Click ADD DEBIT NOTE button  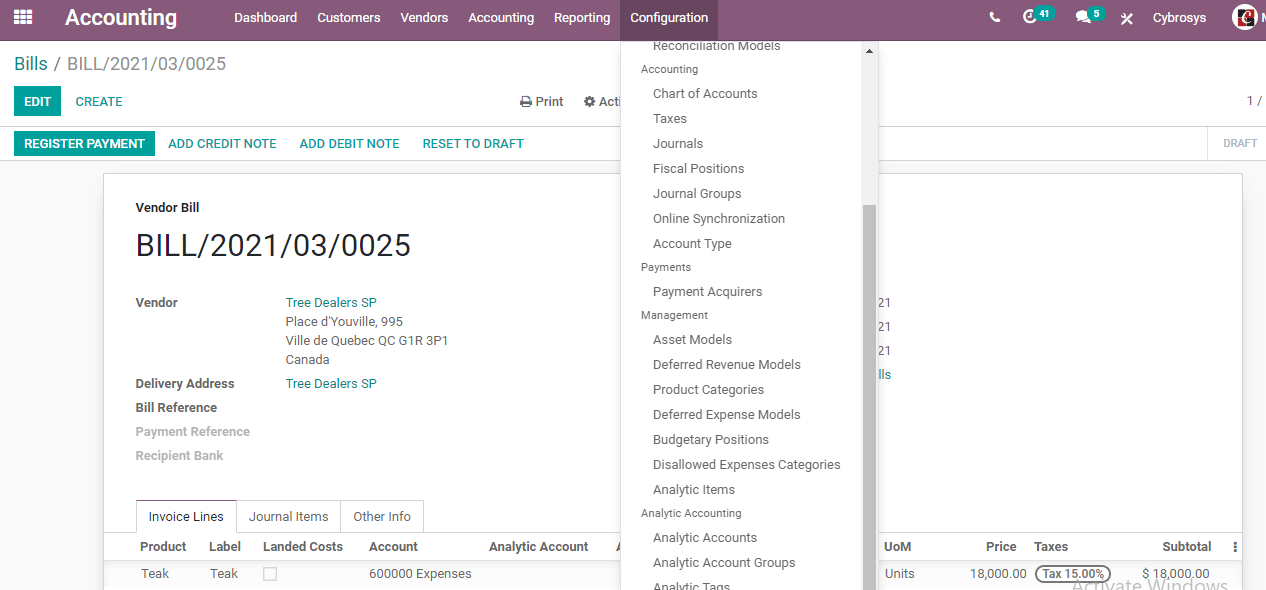(x=350, y=144)
